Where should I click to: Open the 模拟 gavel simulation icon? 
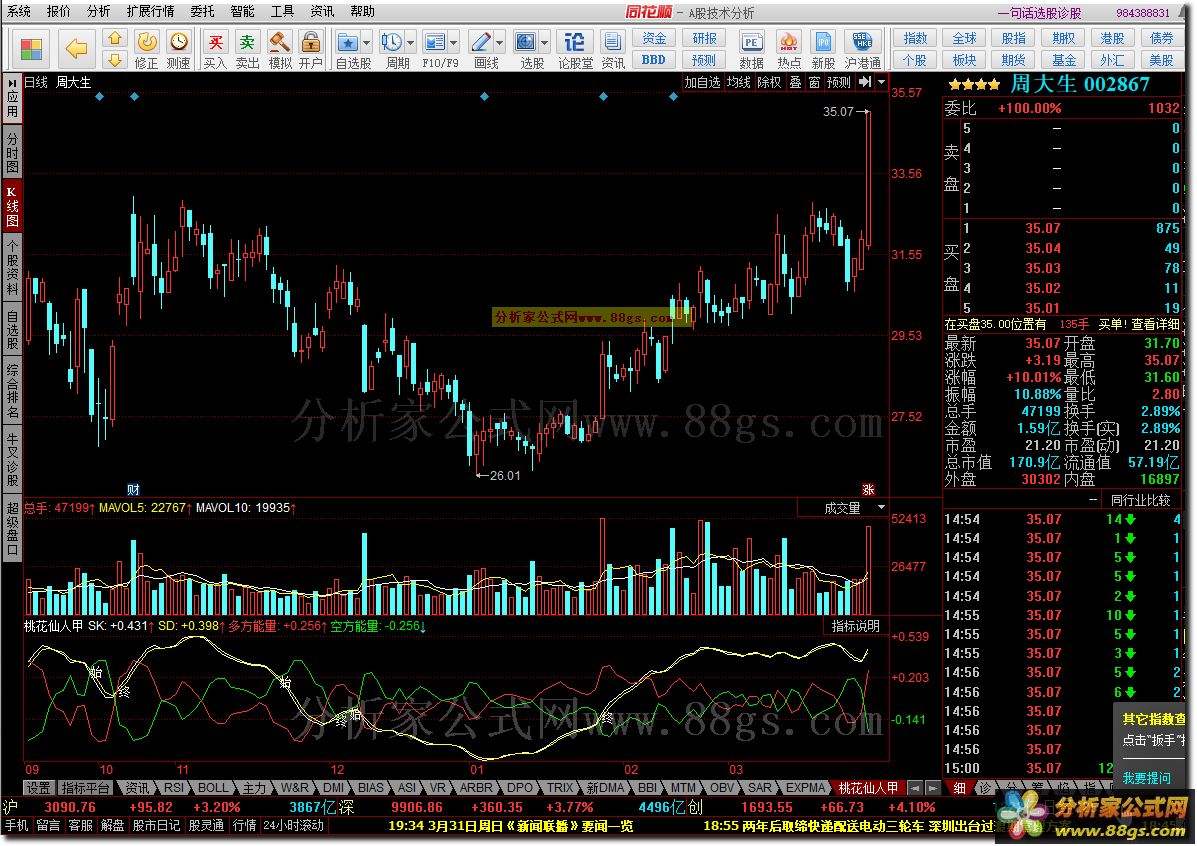point(279,41)
